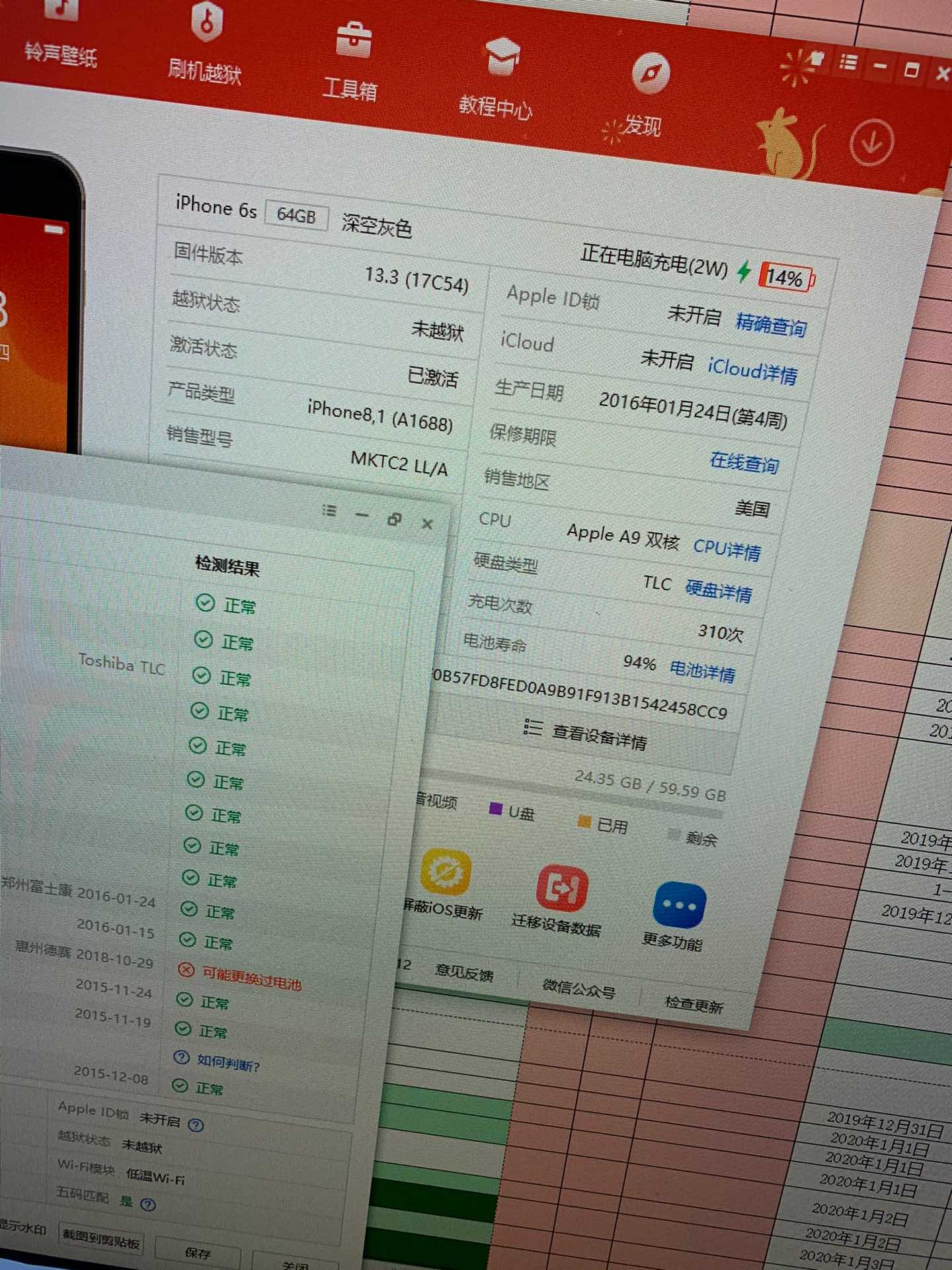This screenshot has height=1270, width=952.
Task: Click the orange 已用 legend swatch
Action: click(584, 821)
